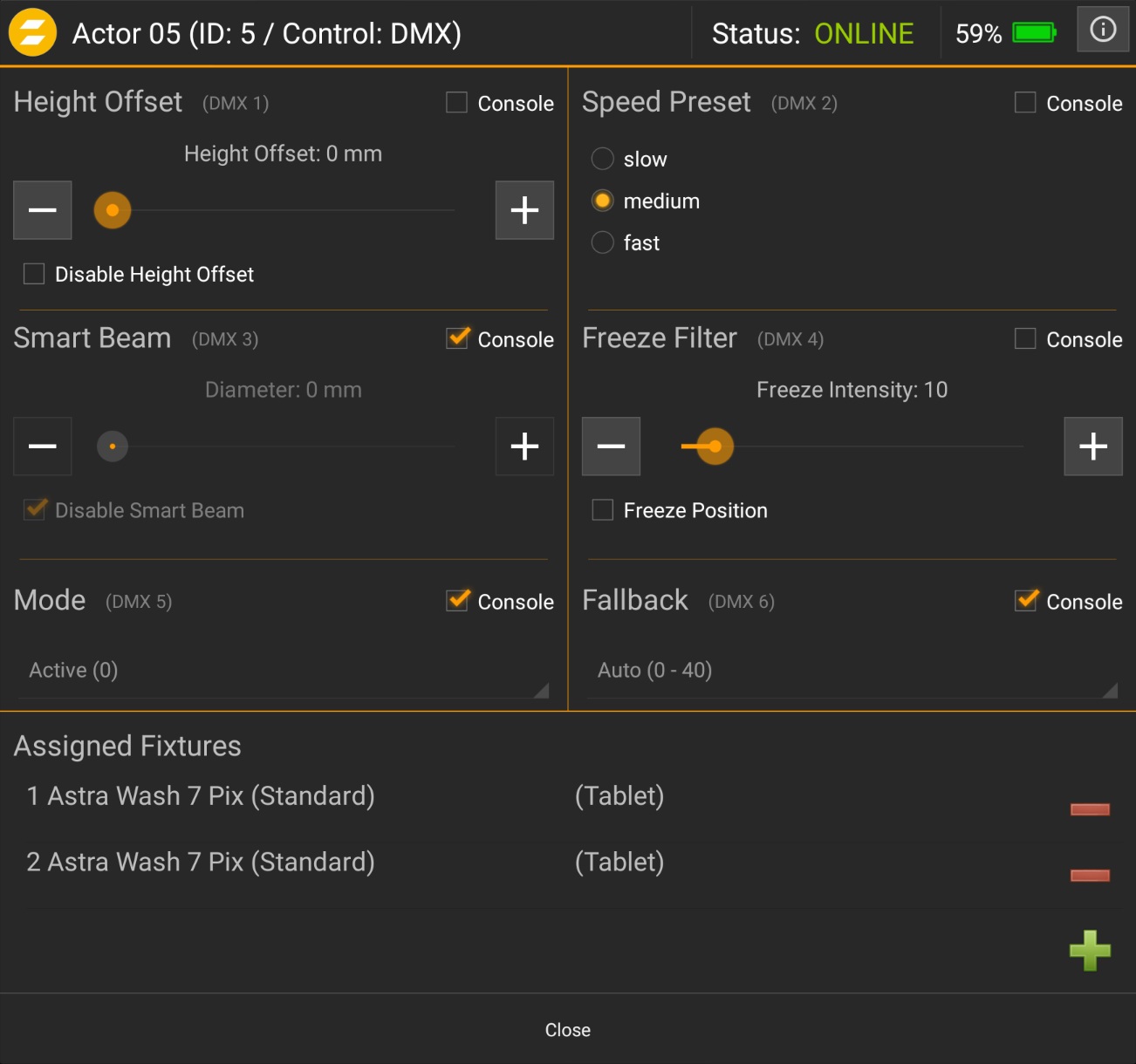
Task: Click the info icon in top bar
Action: tap(1102, 30)
